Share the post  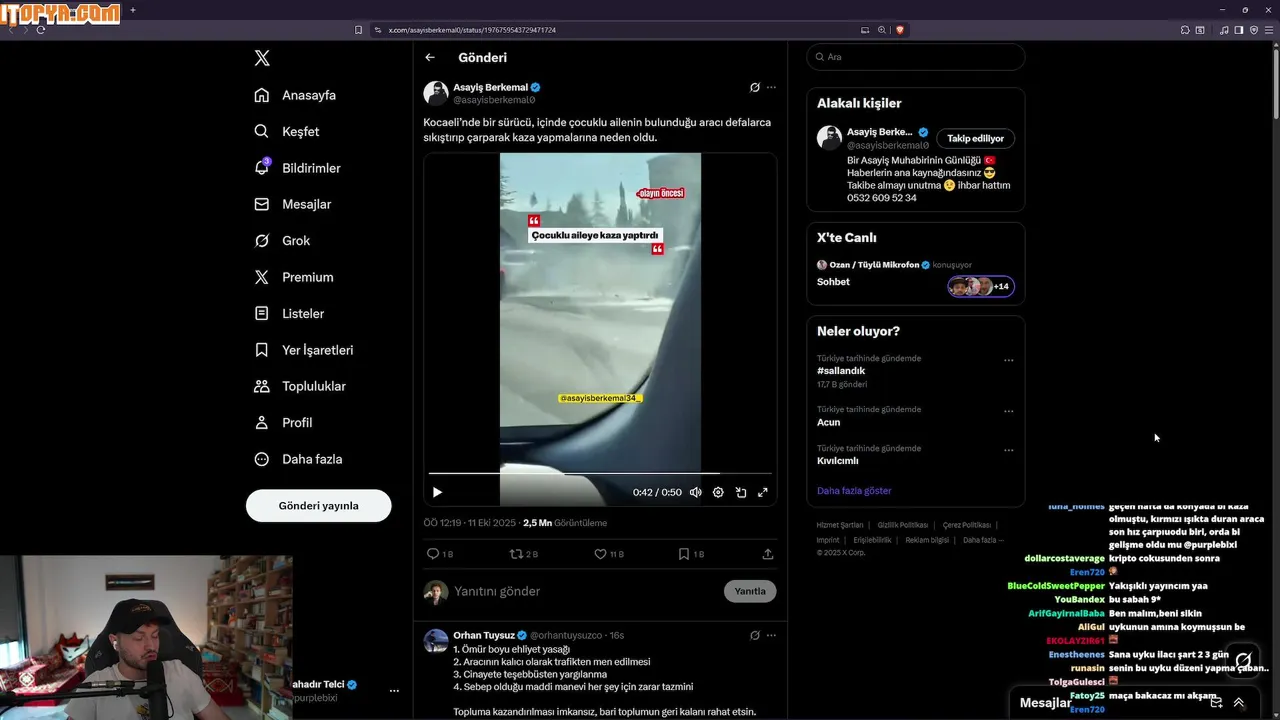point(768,554)
